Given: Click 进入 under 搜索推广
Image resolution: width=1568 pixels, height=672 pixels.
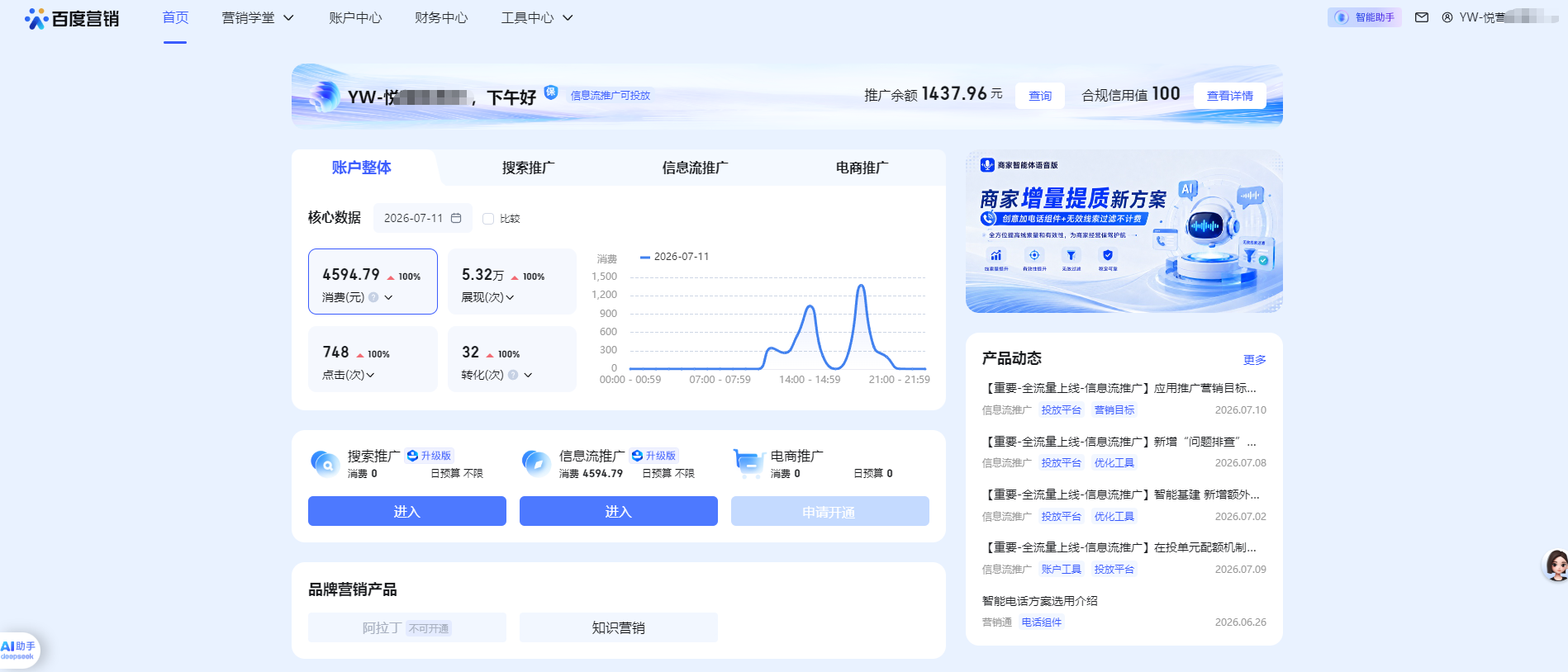Looking at the screenshot, I should (x=407, y=511).
